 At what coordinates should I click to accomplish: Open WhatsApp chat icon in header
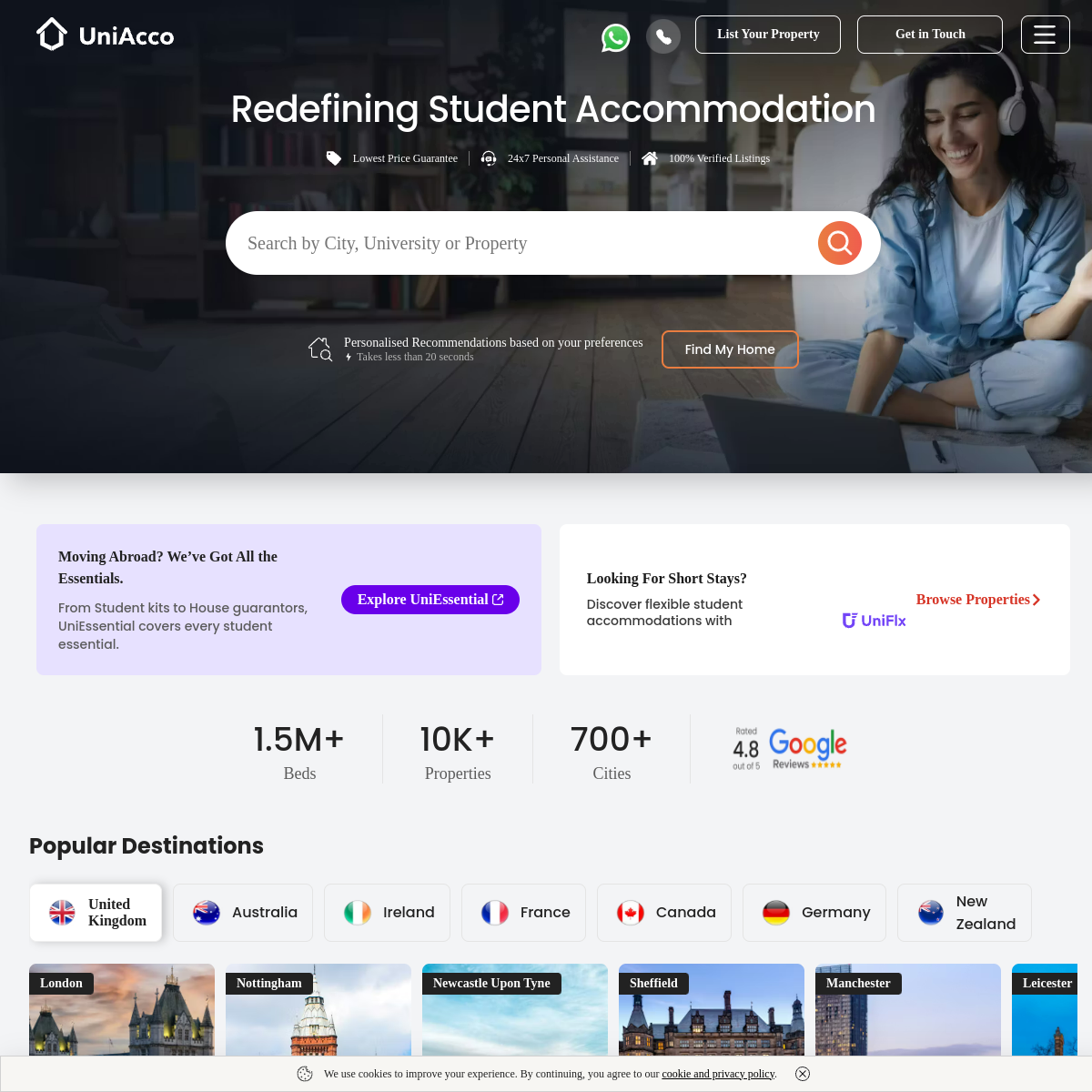click(616, 37)
